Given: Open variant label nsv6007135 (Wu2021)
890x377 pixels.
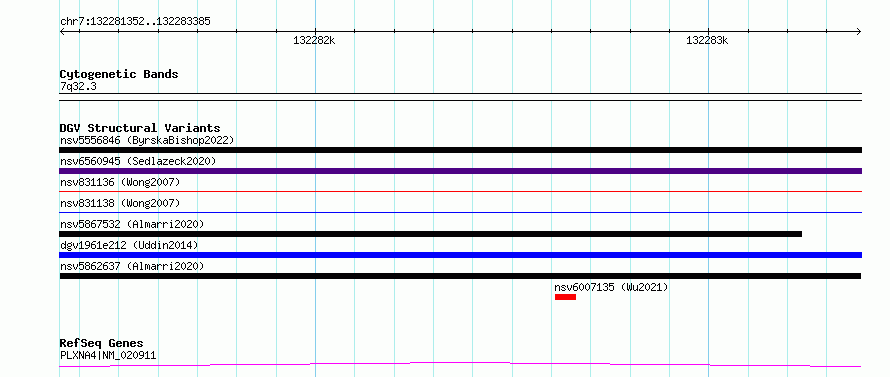Looking at the screenshot, I should [x=611, y=287].
